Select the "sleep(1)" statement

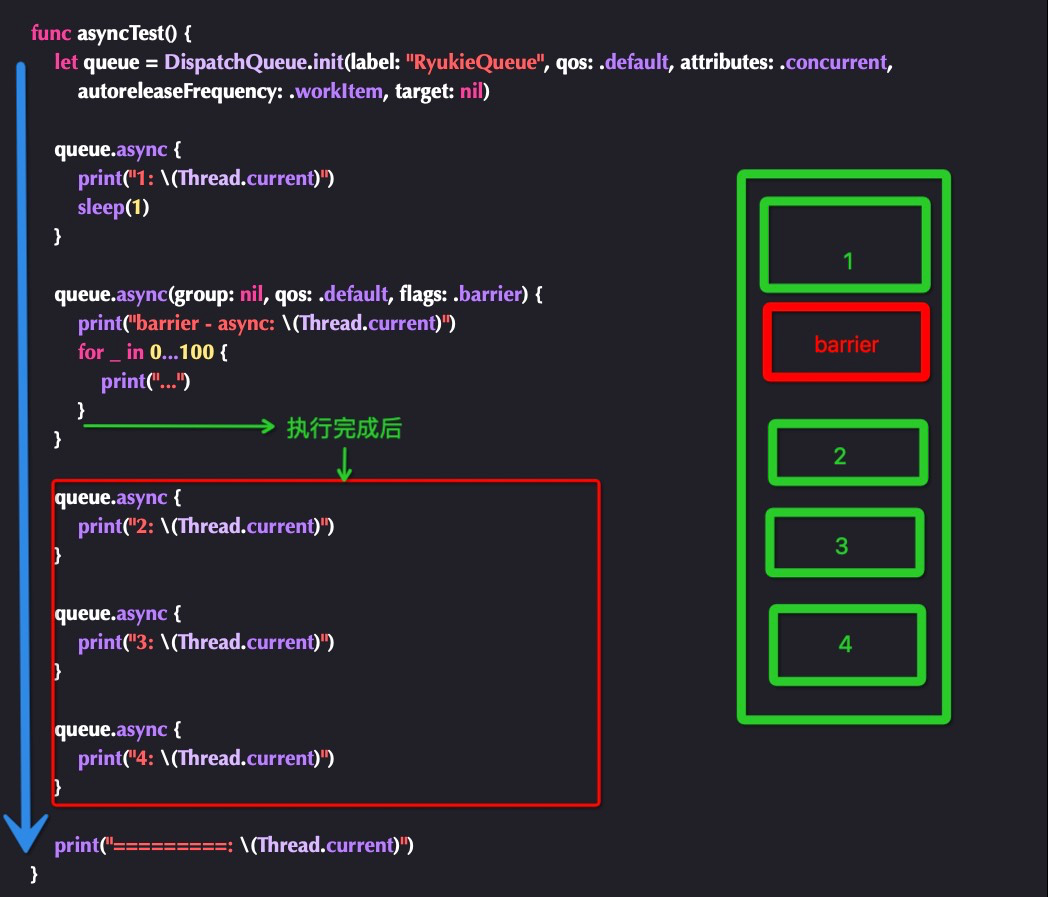(x=113, y=207)
